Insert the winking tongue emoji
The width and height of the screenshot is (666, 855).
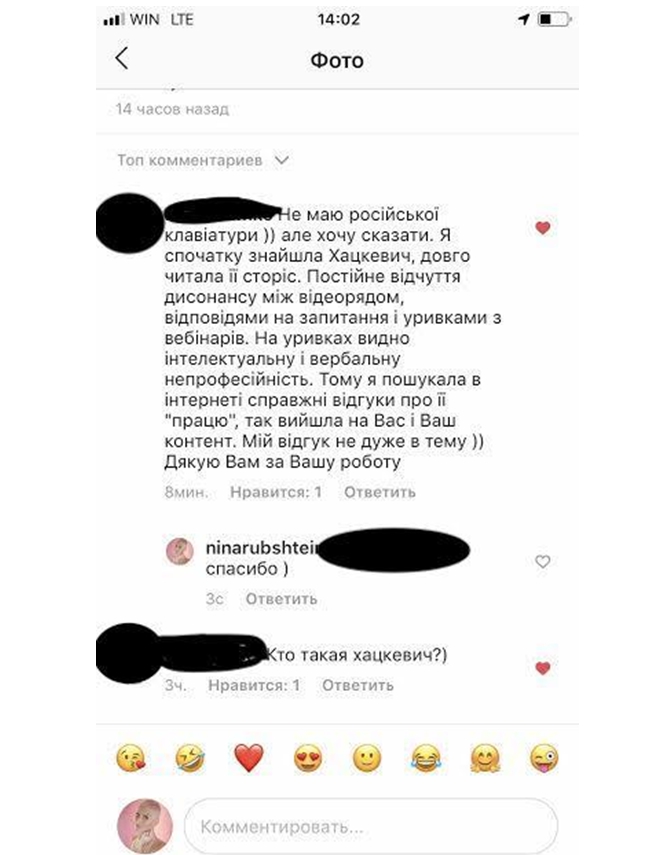point(544,758)
